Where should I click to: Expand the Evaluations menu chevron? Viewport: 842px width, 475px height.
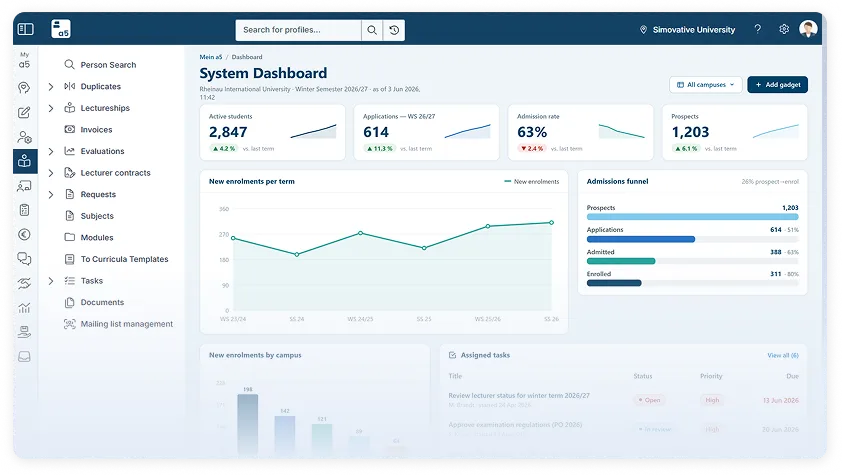tap(51, 151)
